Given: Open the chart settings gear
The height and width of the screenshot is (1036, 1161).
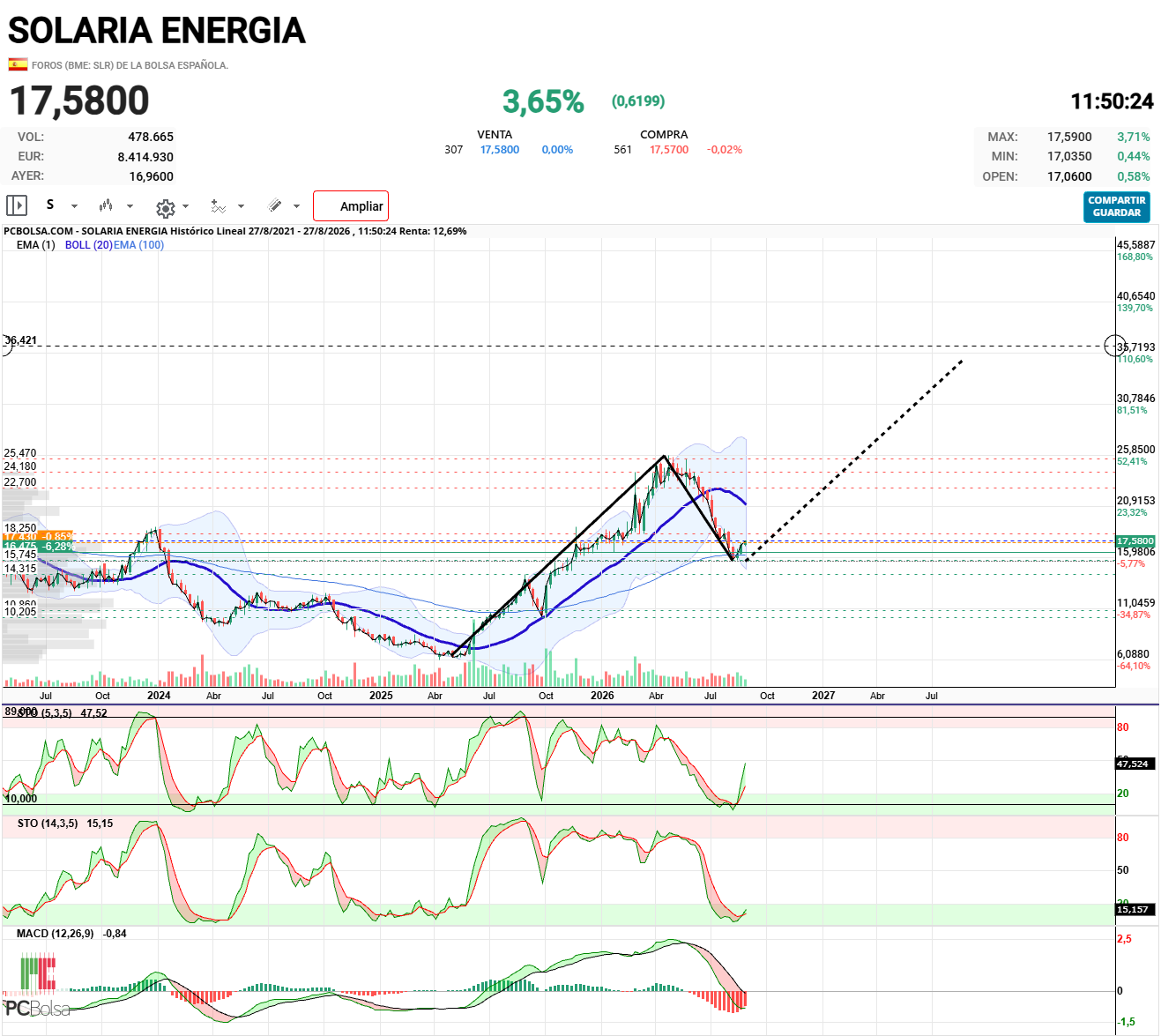Looking at the screenshot, I should (165, 208).
